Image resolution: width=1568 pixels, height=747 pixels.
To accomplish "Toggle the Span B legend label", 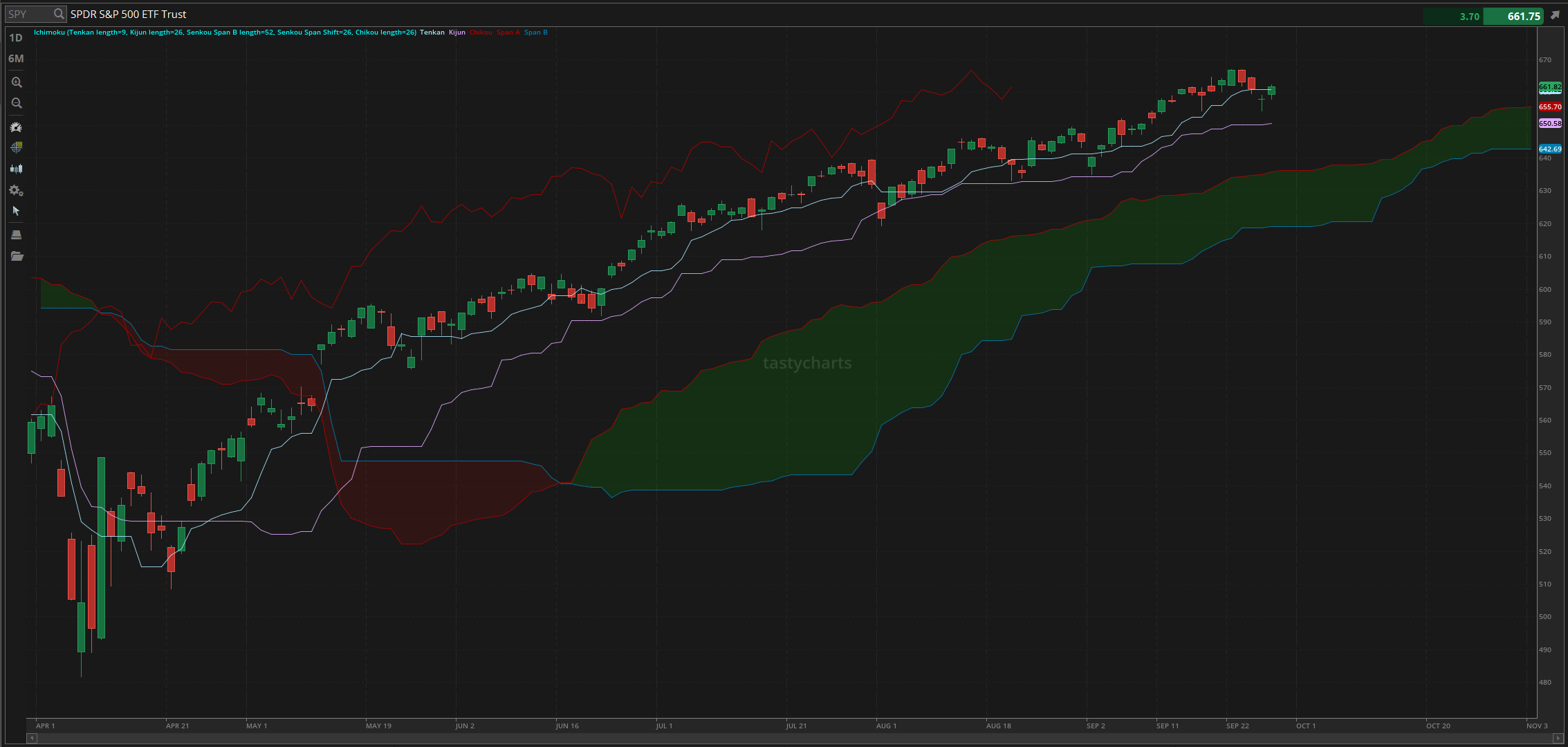I will coord(536,33).
